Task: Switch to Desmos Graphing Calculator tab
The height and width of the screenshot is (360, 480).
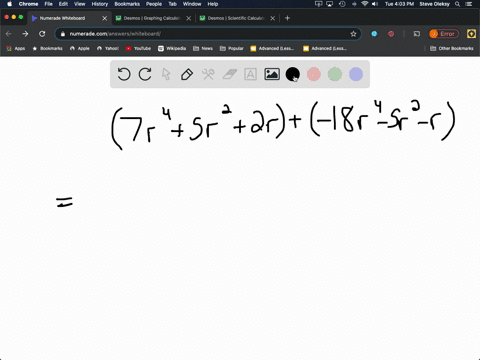Action: (x=152, y=18)
